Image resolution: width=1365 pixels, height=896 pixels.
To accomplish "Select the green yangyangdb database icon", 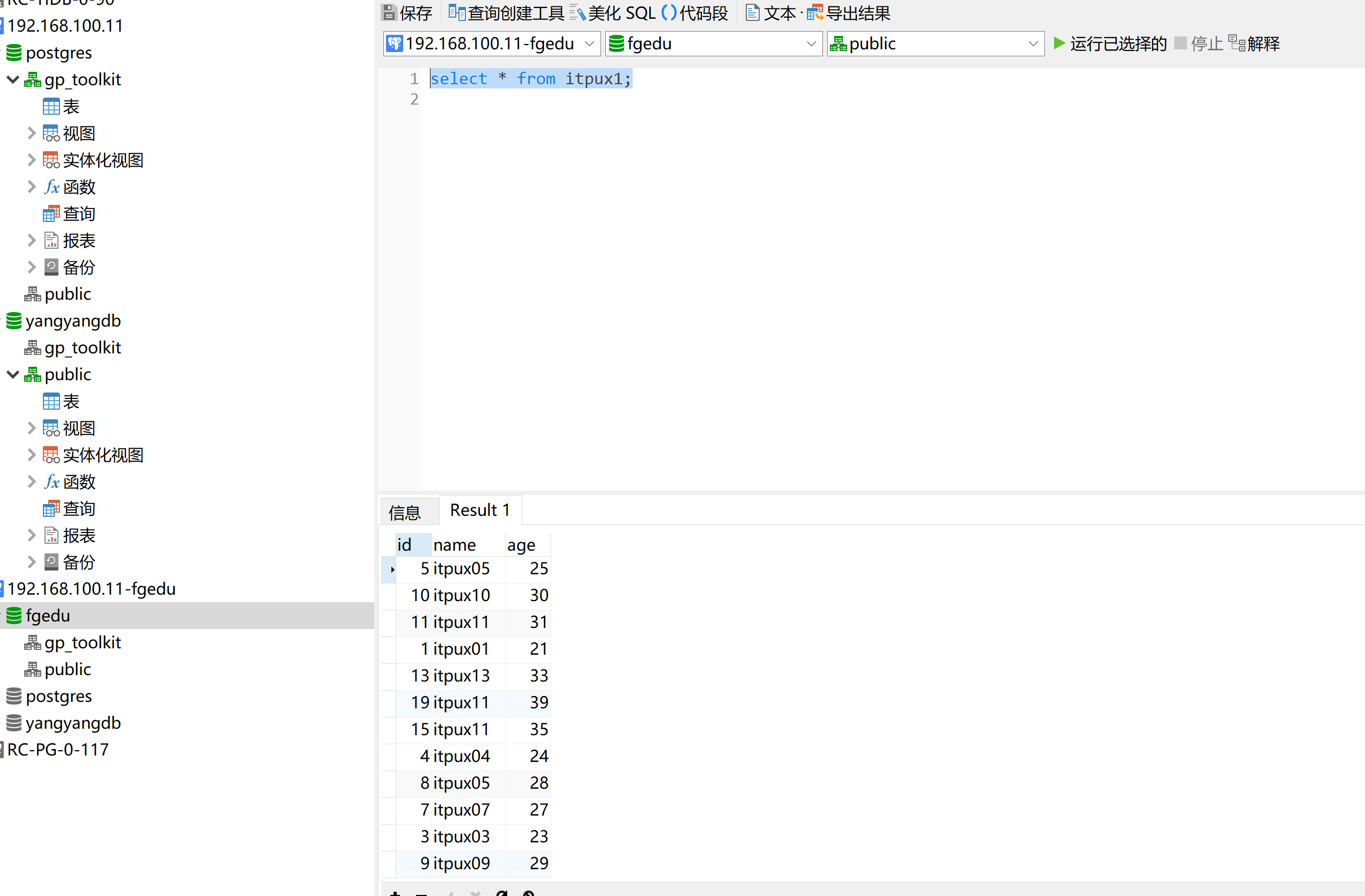I will coord(14,321).
